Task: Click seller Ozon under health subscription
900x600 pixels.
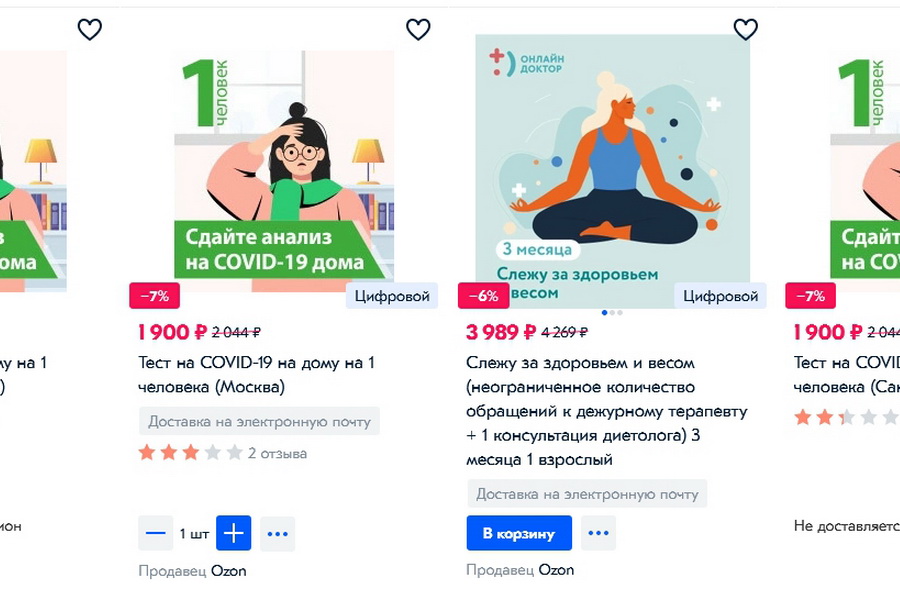Action: coord(556,570)
